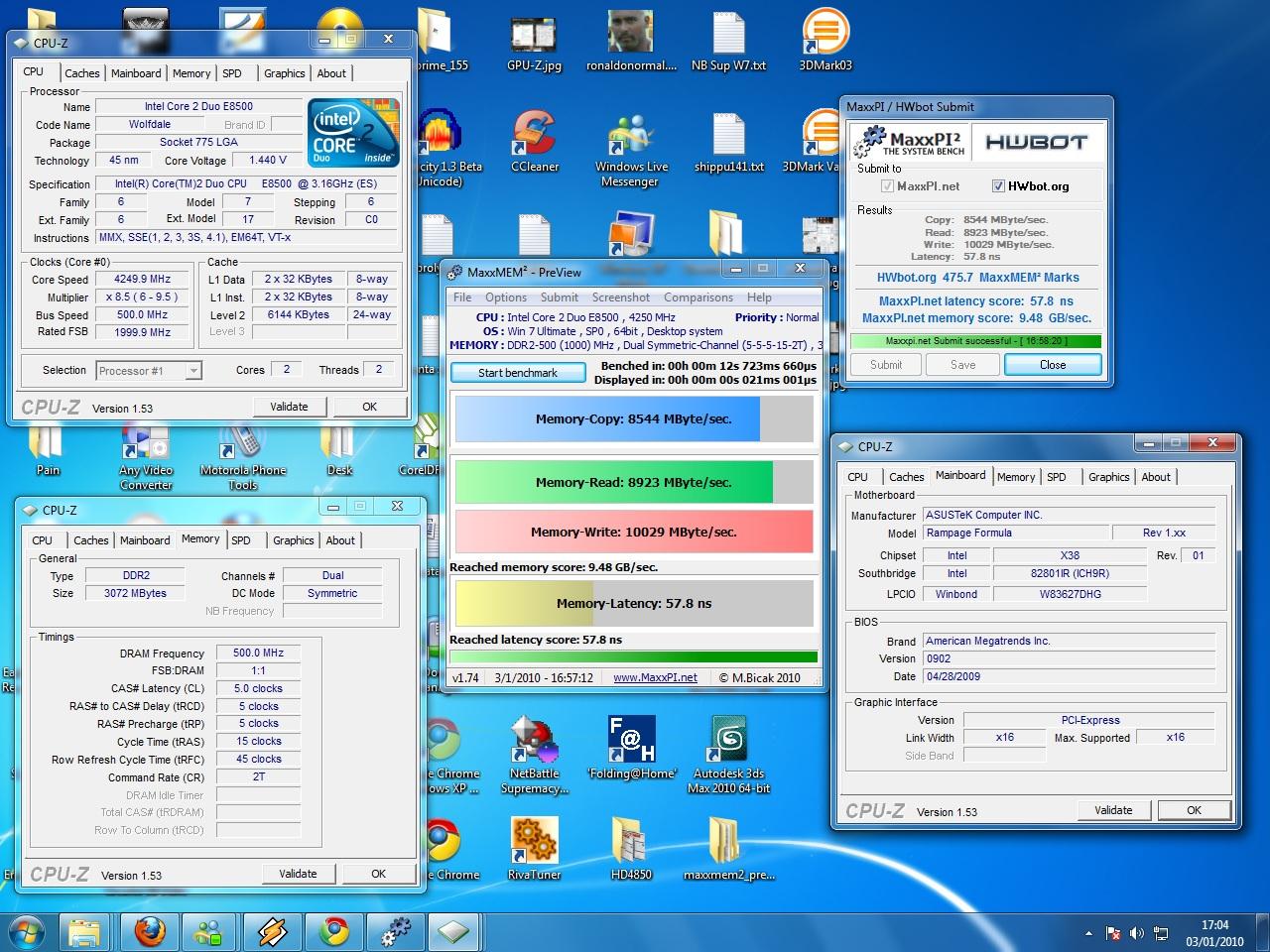
Task: Open the MaxxMEM gear taskbar icon
Action: pos(395,932)
